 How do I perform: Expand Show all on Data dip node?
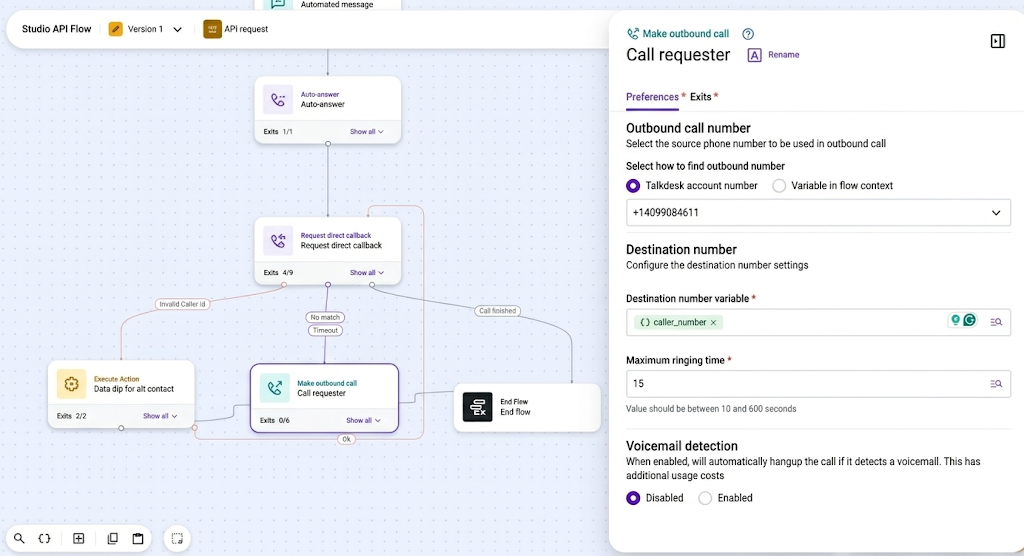point(160,416)
